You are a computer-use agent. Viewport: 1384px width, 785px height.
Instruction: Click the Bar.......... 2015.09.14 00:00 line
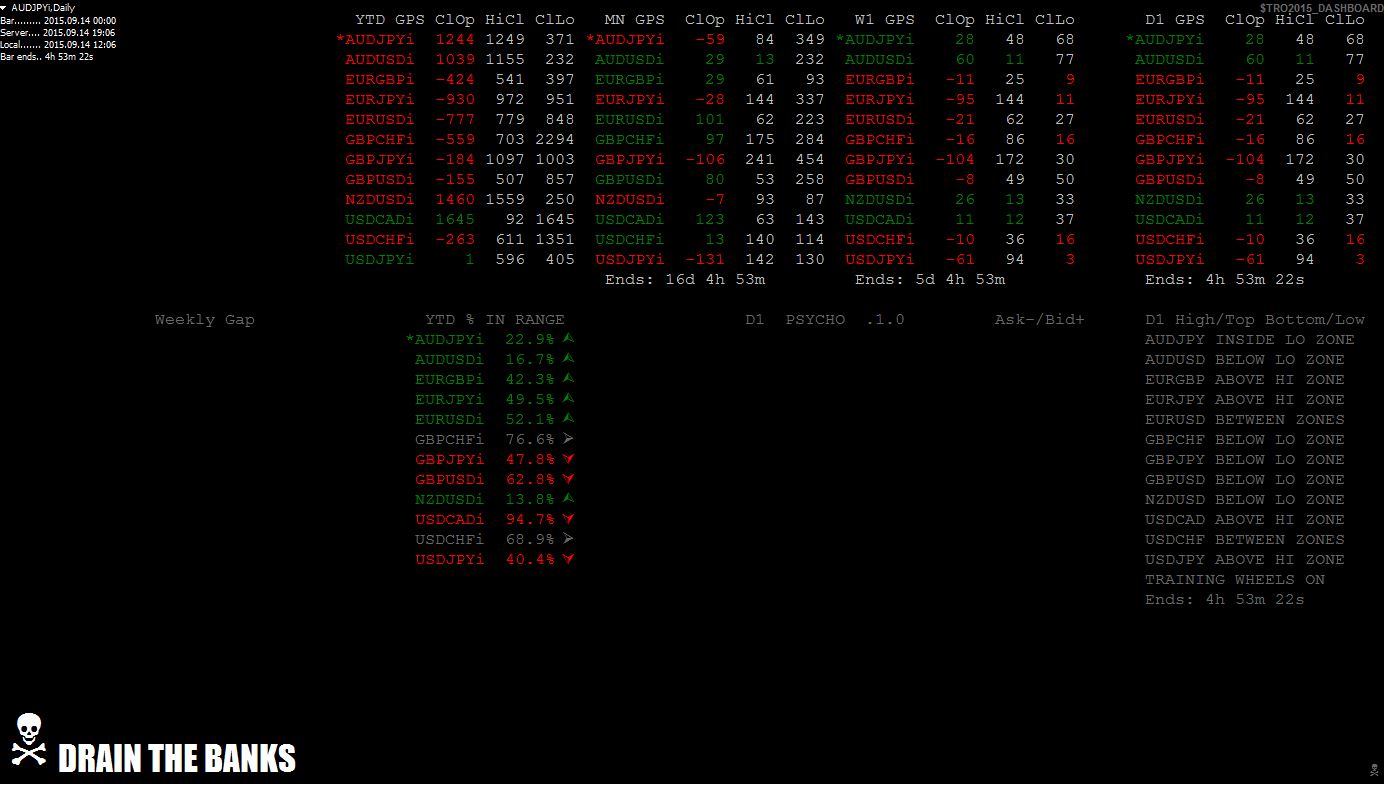[x=58, y=20]
